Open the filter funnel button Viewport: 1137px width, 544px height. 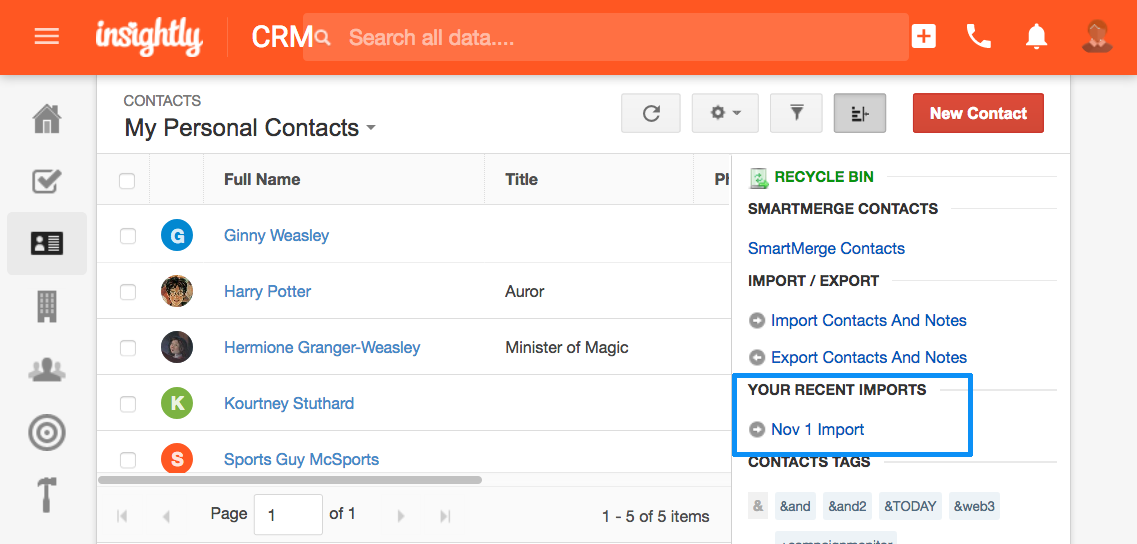click(796, 113)
